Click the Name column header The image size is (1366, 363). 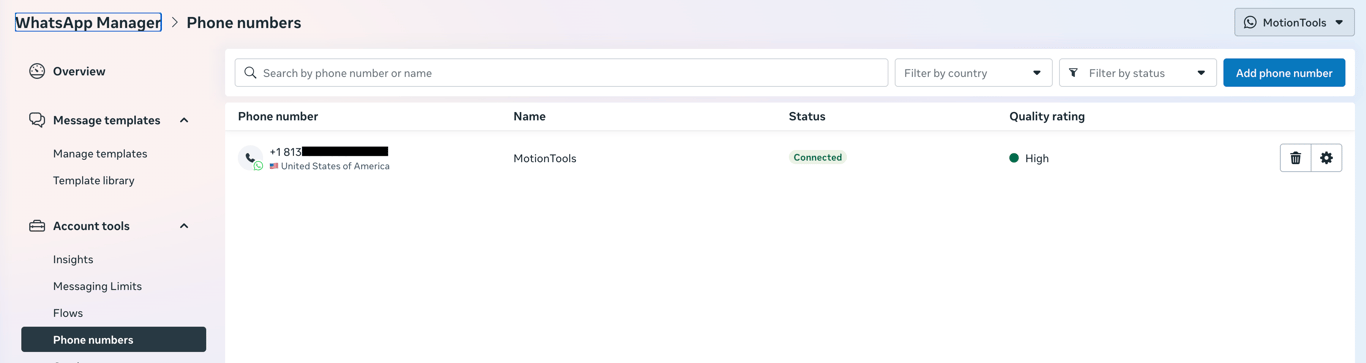click(x=529, y=116)
